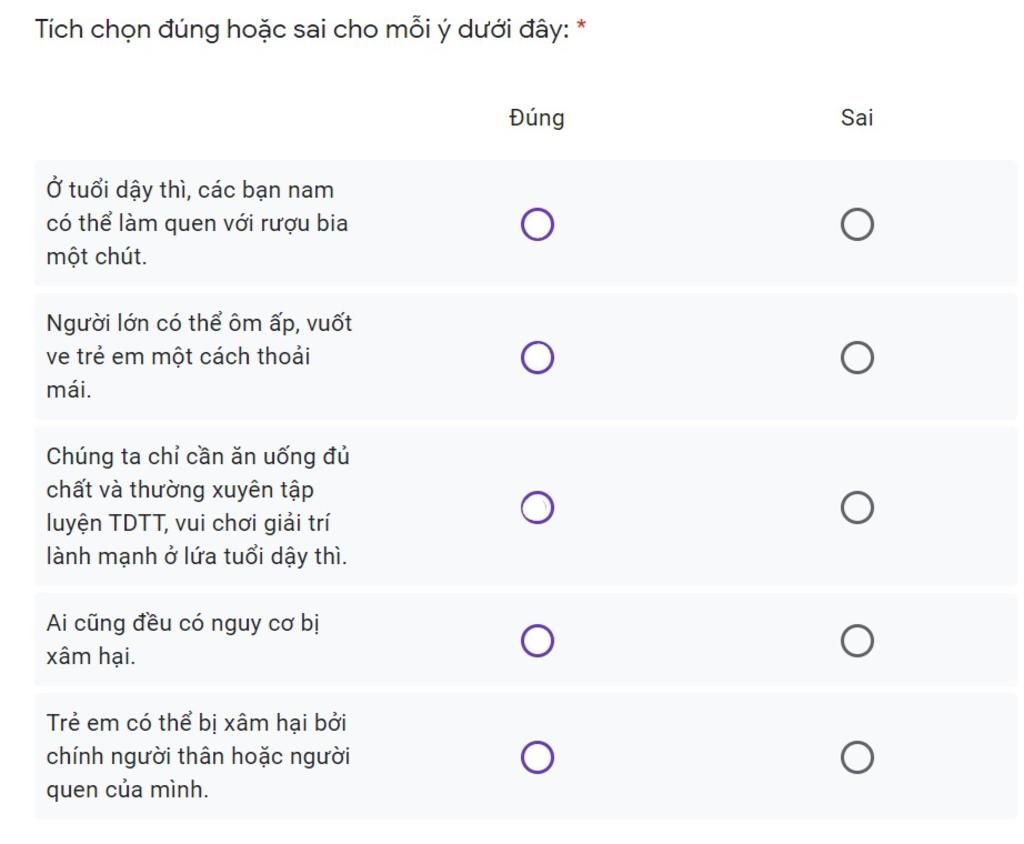1024x844 pixels.
Task: Select Đúng for 'các bạn nam rượu bia' statement
Action: coord(537,224)
